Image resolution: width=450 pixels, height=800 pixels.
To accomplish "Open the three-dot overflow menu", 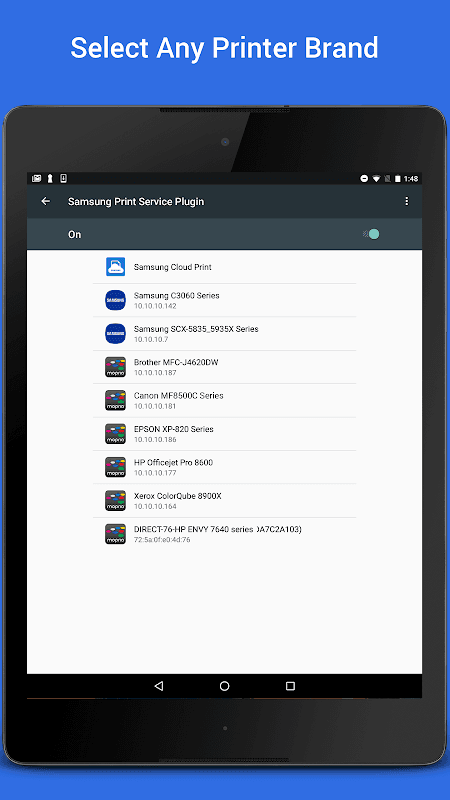I will point(407,201).
